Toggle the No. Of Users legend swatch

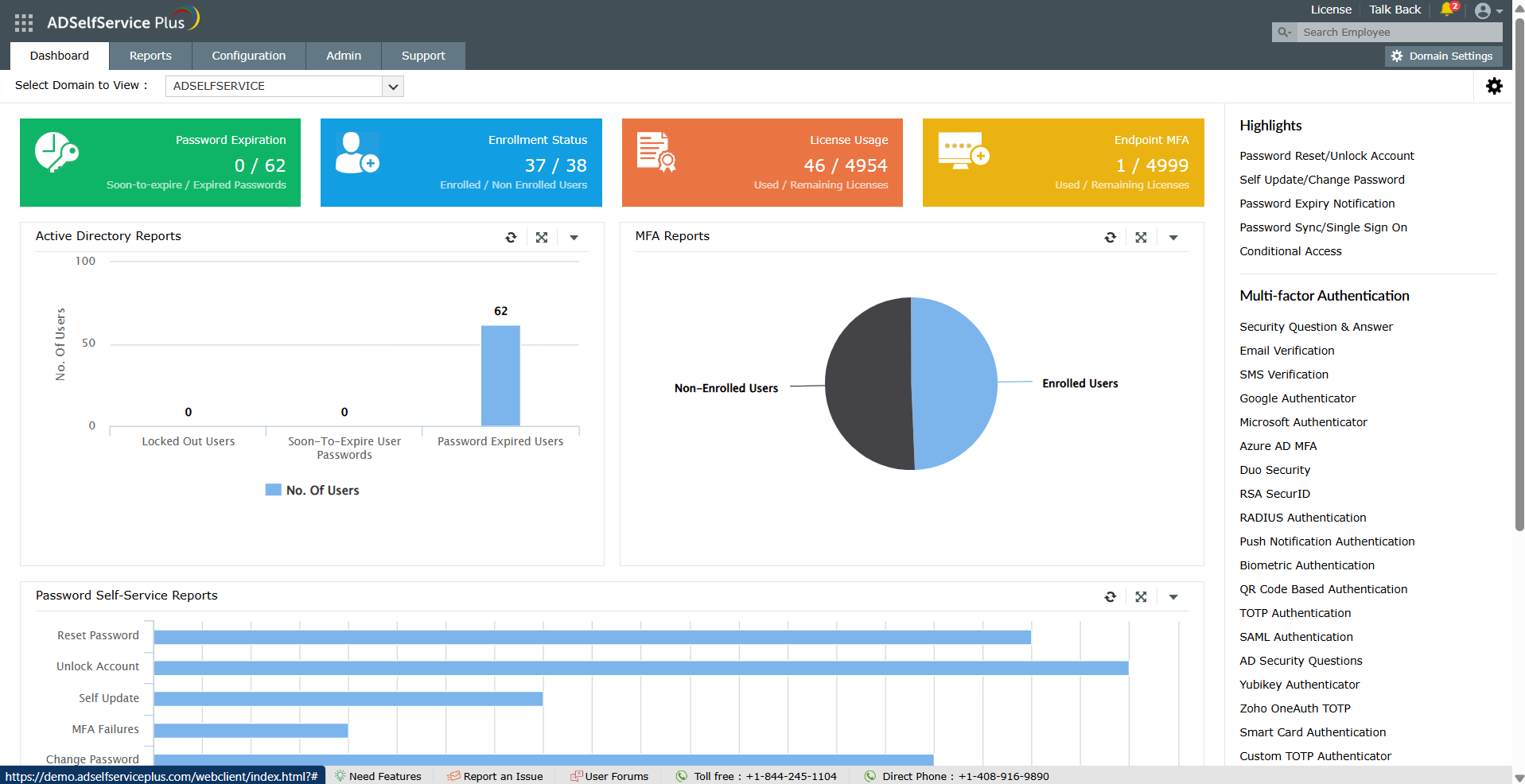click(273, 490)
